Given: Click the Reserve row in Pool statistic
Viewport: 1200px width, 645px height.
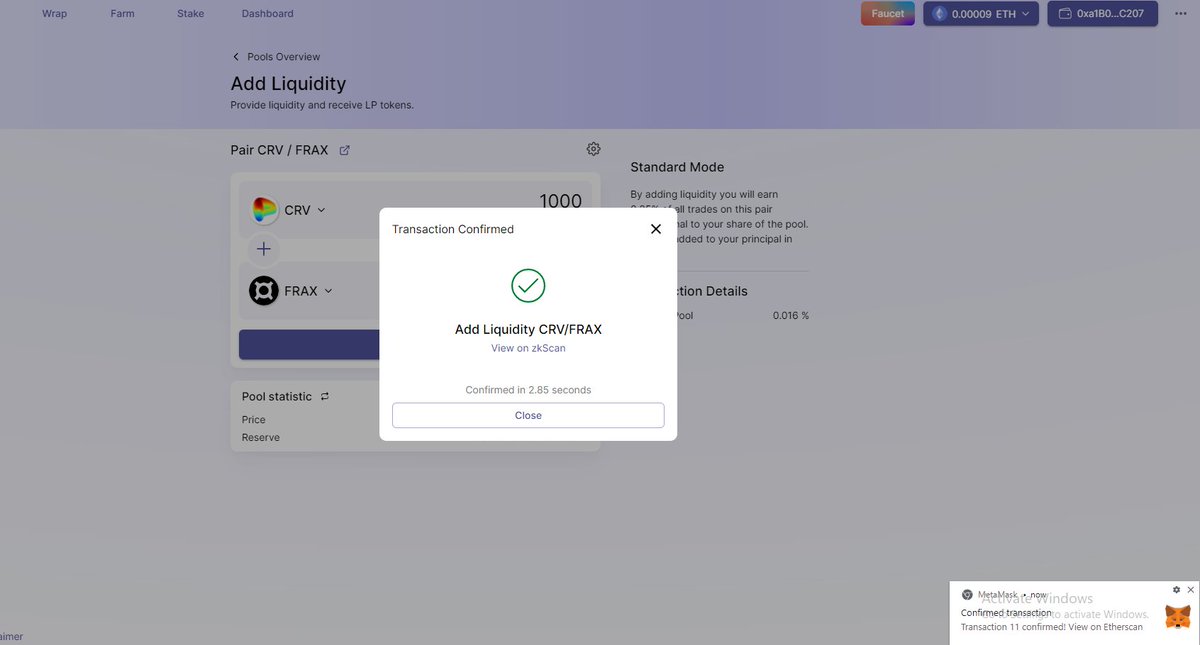Looking at the screenshot, I should point(415,438).
